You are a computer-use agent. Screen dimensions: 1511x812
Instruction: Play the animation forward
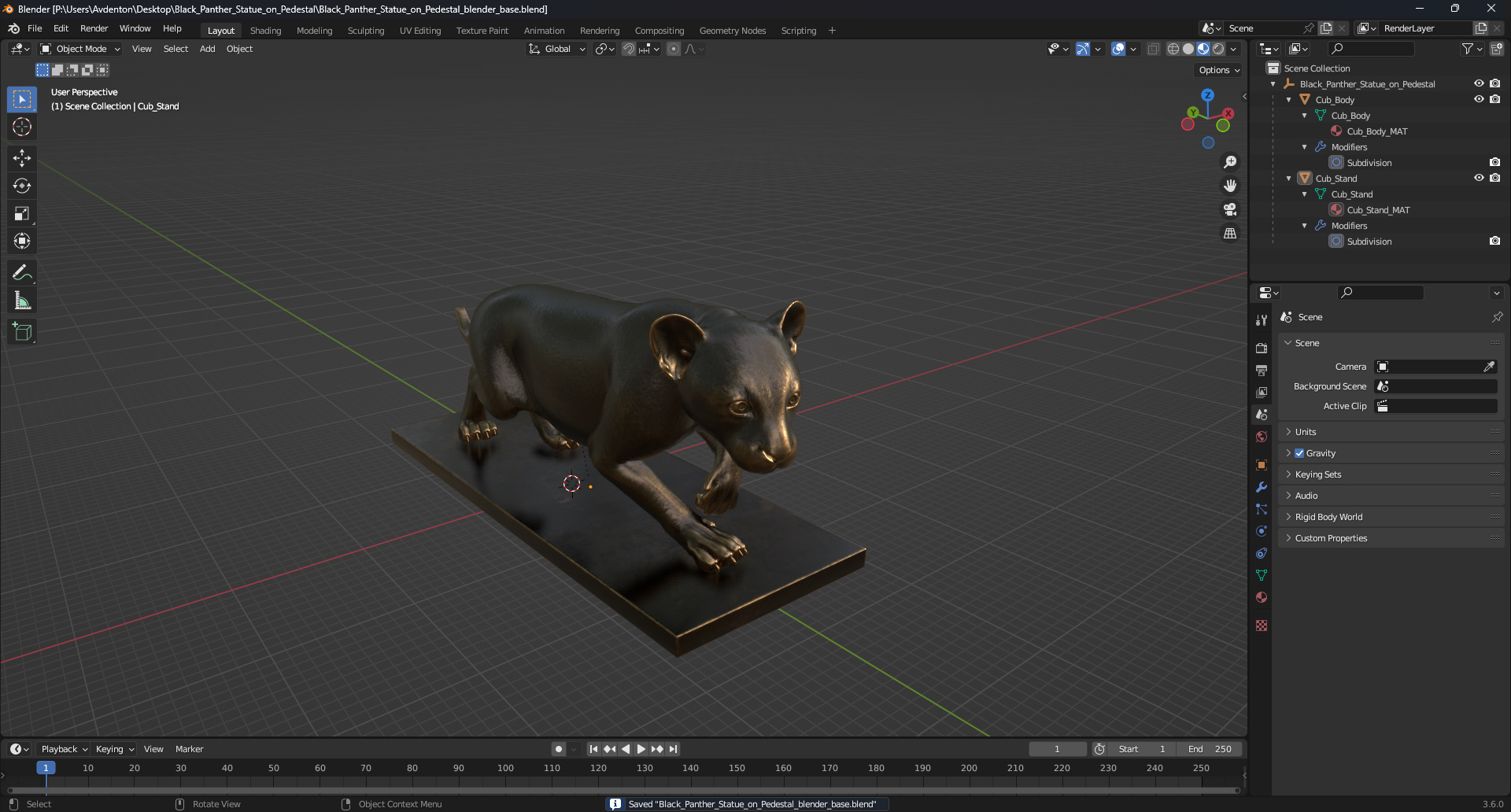click(641, 749)
